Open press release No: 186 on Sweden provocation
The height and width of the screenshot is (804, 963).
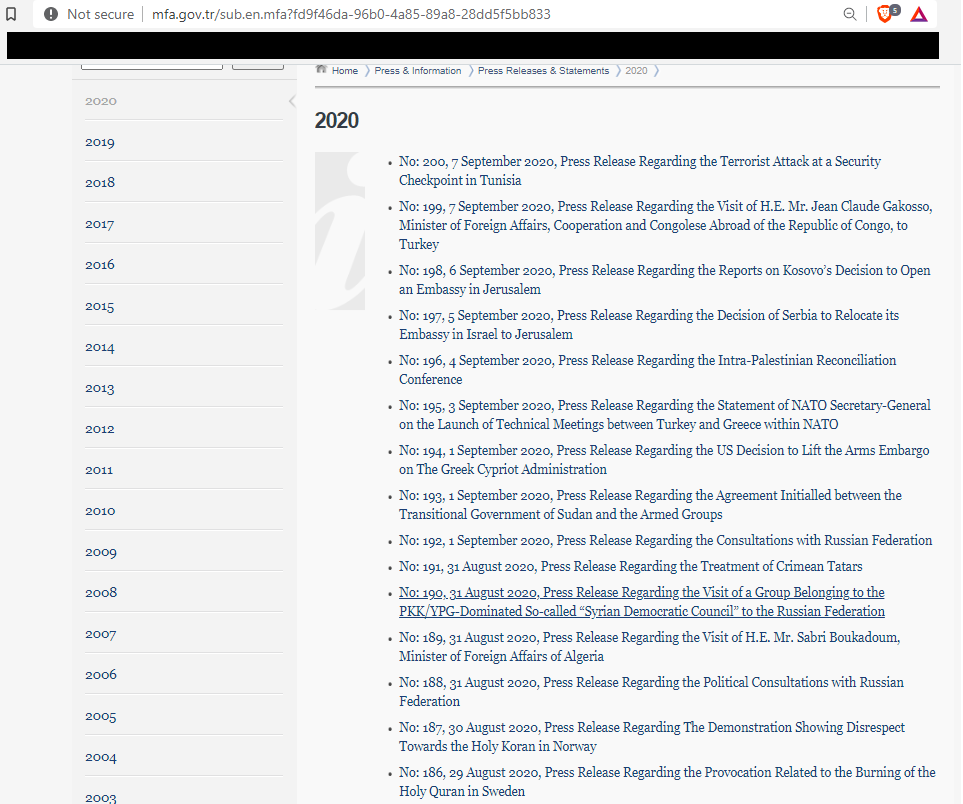click(668, 781)
